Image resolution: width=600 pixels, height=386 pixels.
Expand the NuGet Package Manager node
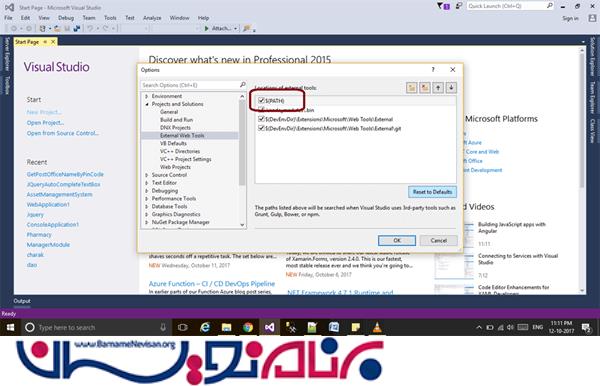[147, 222]
